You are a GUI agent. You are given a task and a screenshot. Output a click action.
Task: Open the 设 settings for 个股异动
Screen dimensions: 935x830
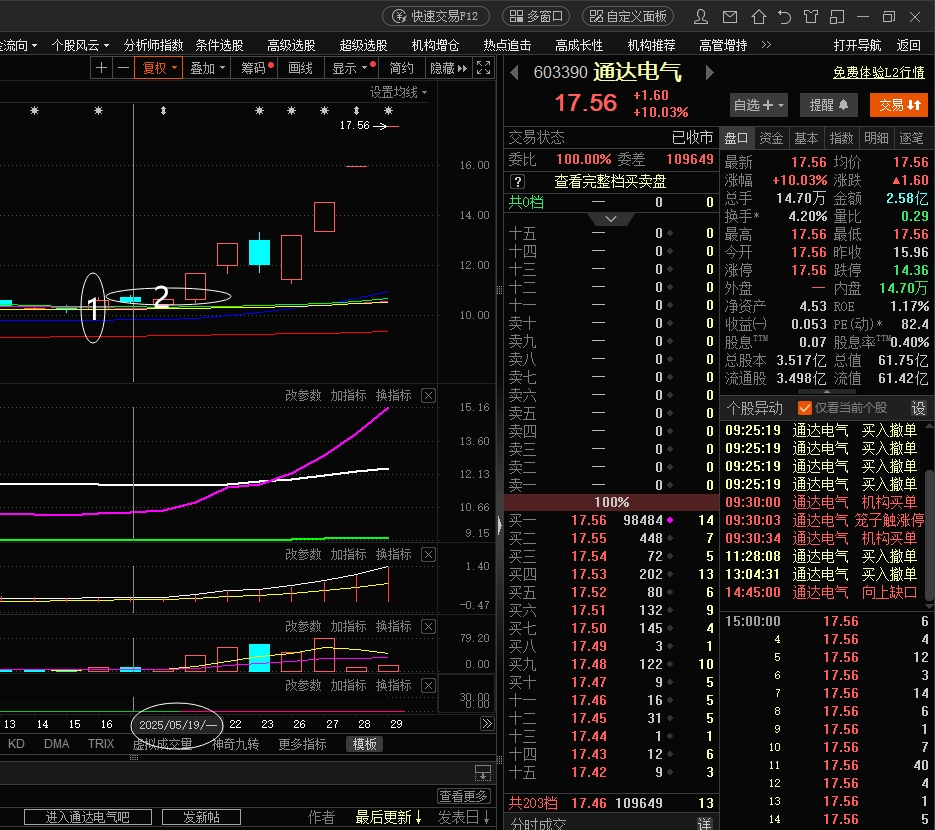click(x=918, y=408)
